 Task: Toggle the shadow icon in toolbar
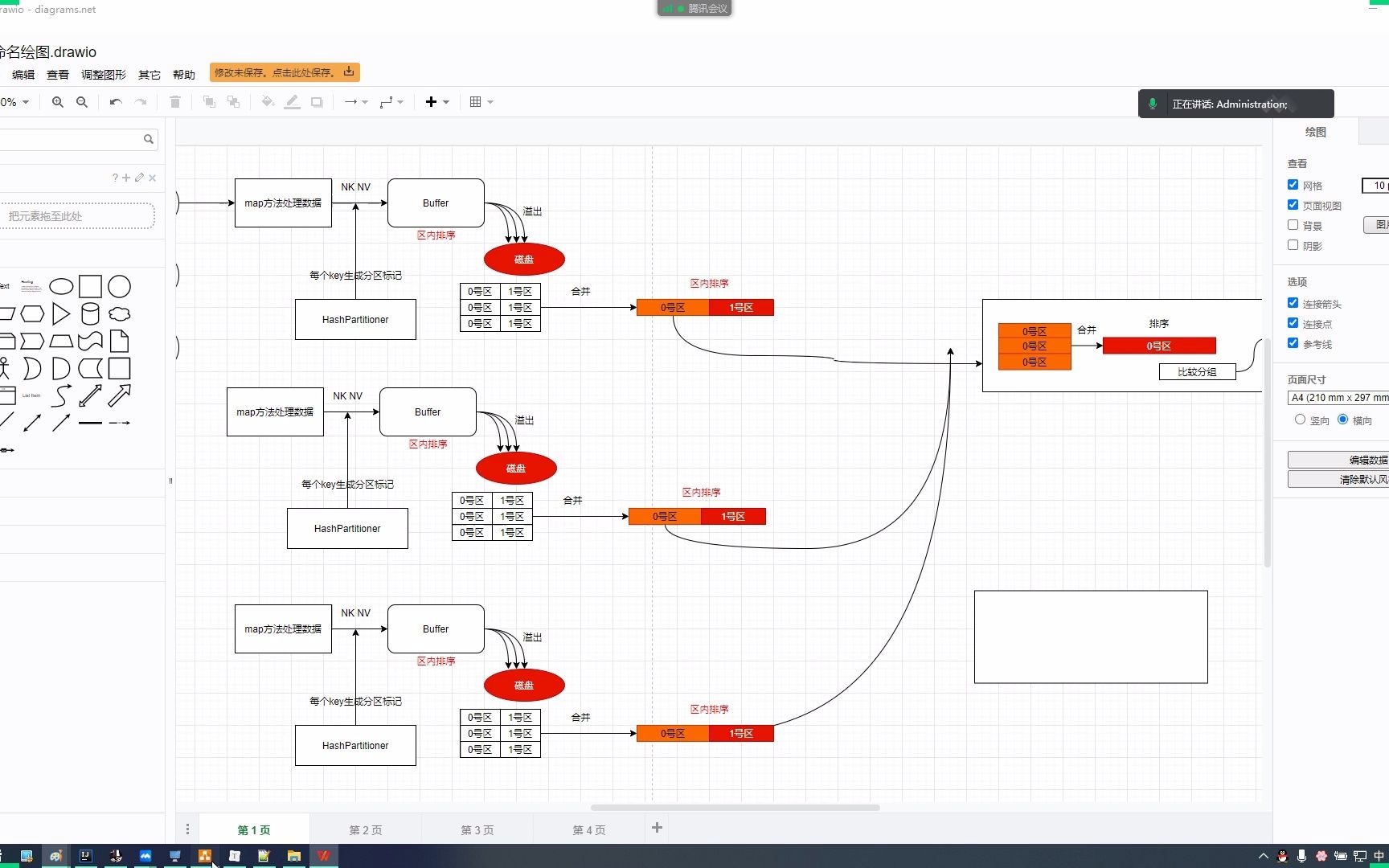[x=318, y=102]
